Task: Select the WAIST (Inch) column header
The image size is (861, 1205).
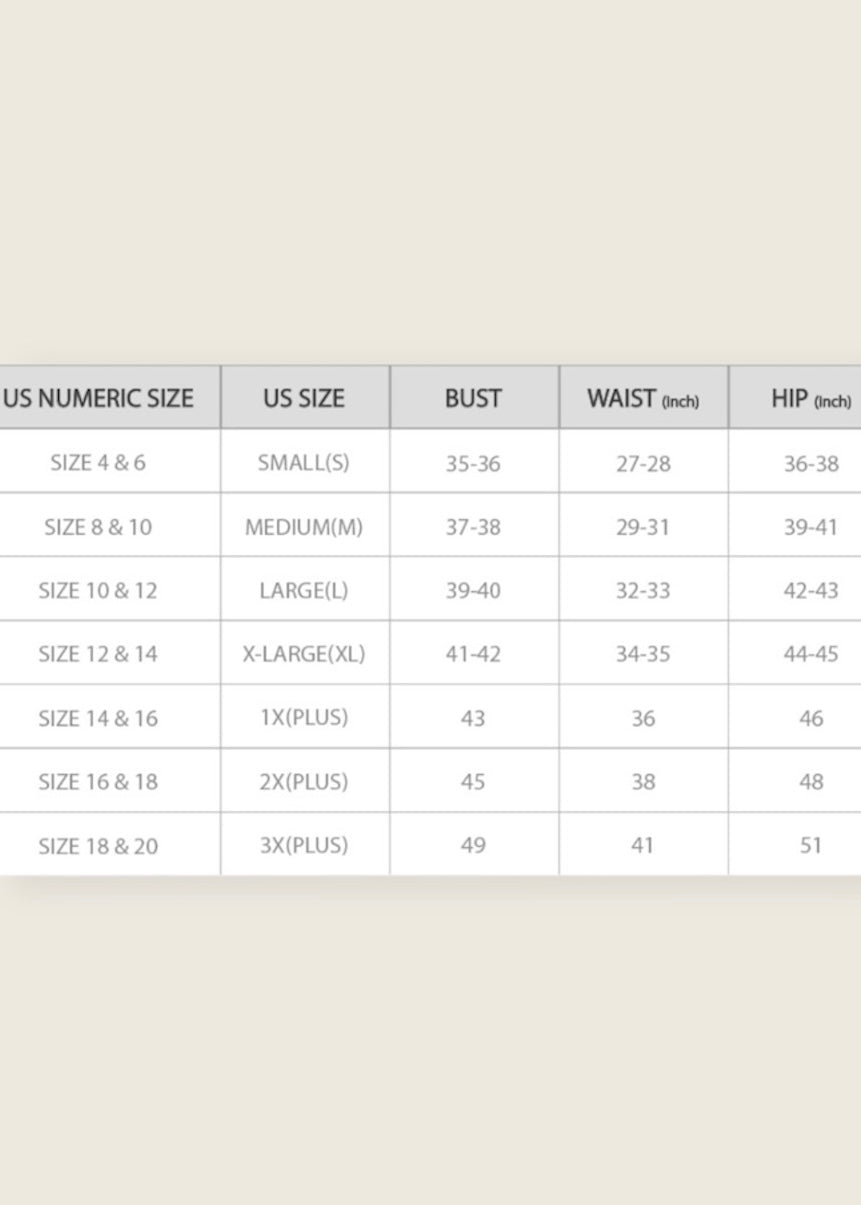Action: pos(643,398)
